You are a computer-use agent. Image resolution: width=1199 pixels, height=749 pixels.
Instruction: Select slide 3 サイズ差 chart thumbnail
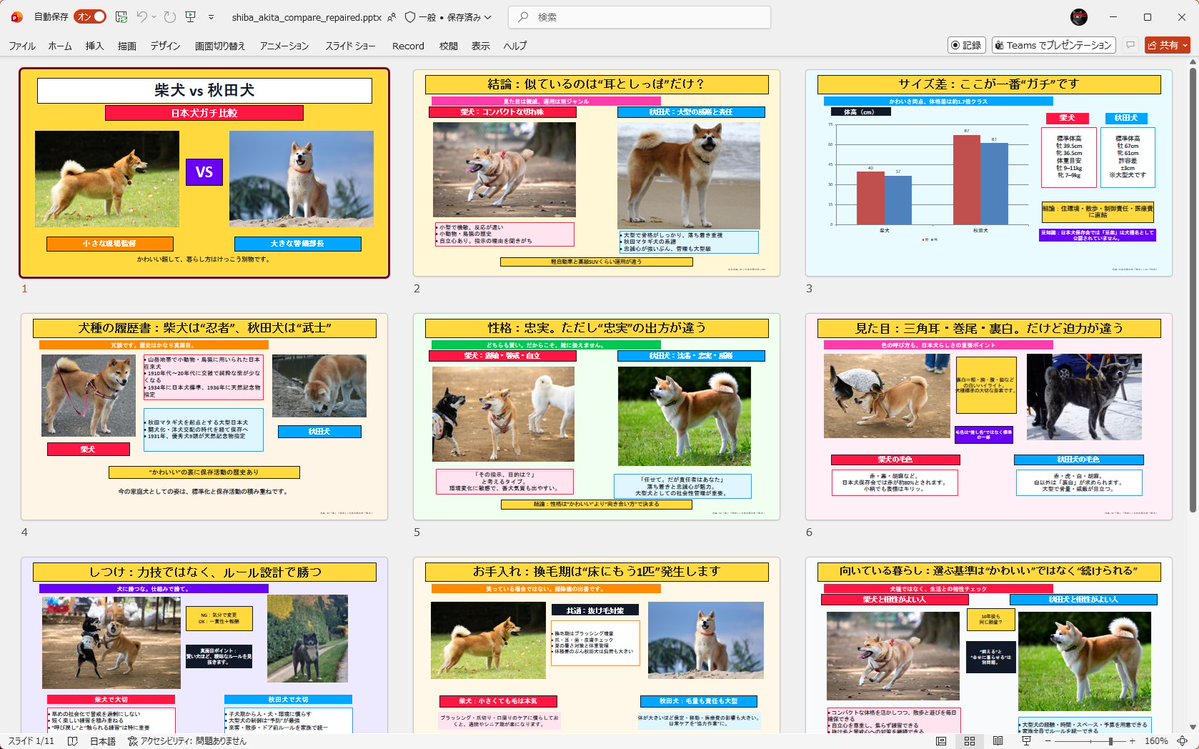click(x=989, y=173)
